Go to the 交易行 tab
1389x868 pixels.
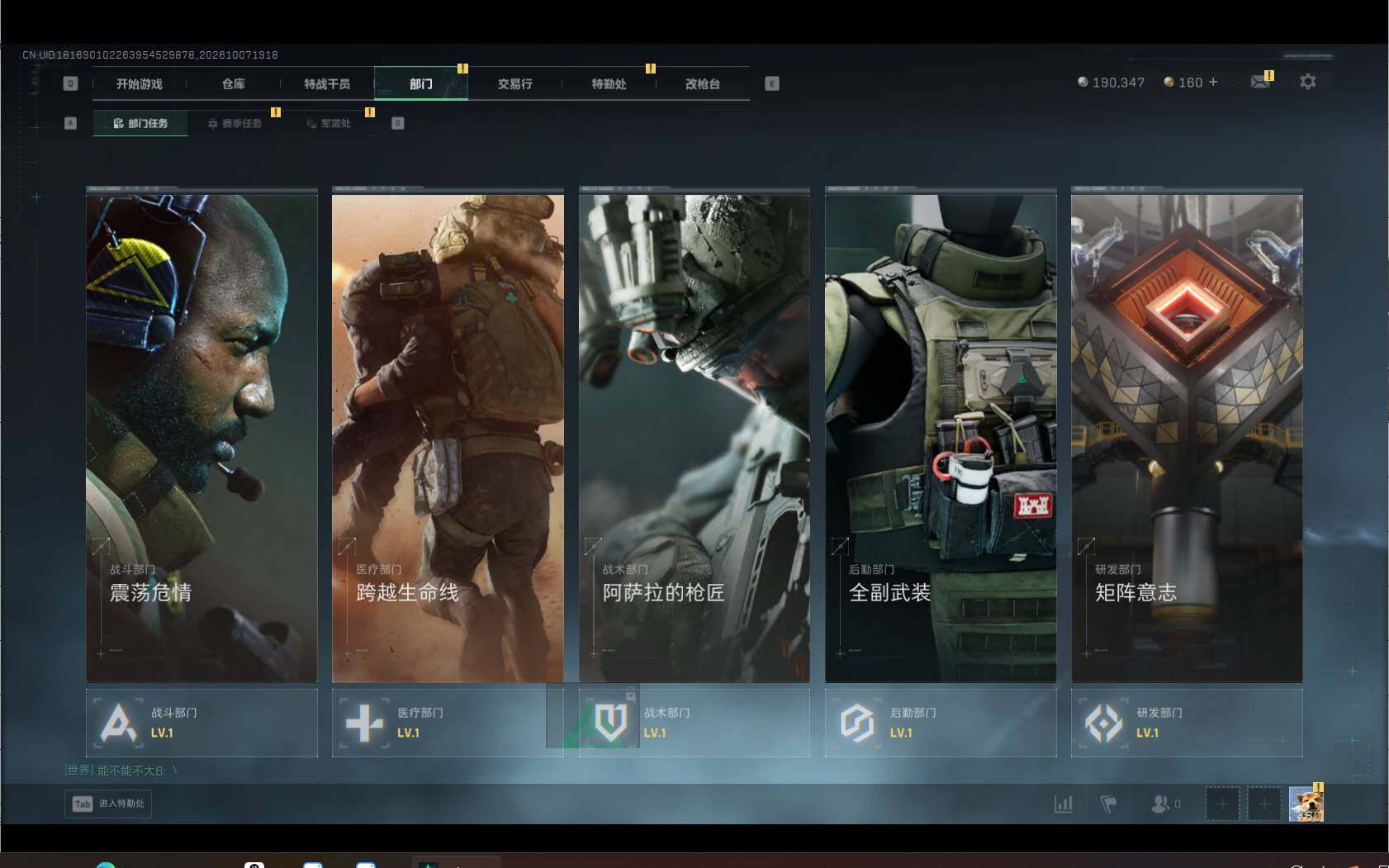[x=514, y=84]
